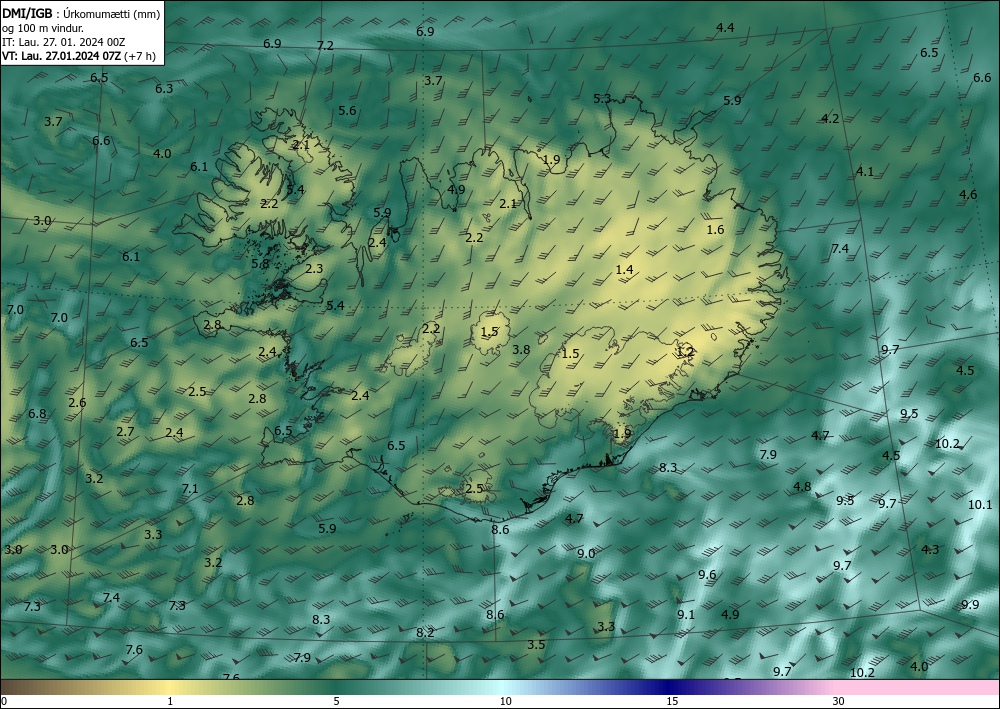Click the map value 2.3
Screen dimensions: 1000x709
coord(314,268)
